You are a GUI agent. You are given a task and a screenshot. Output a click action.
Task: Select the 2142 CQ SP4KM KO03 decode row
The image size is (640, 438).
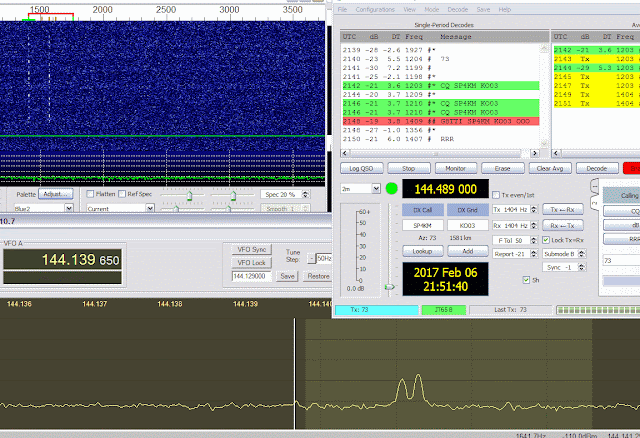pos(441,85)
